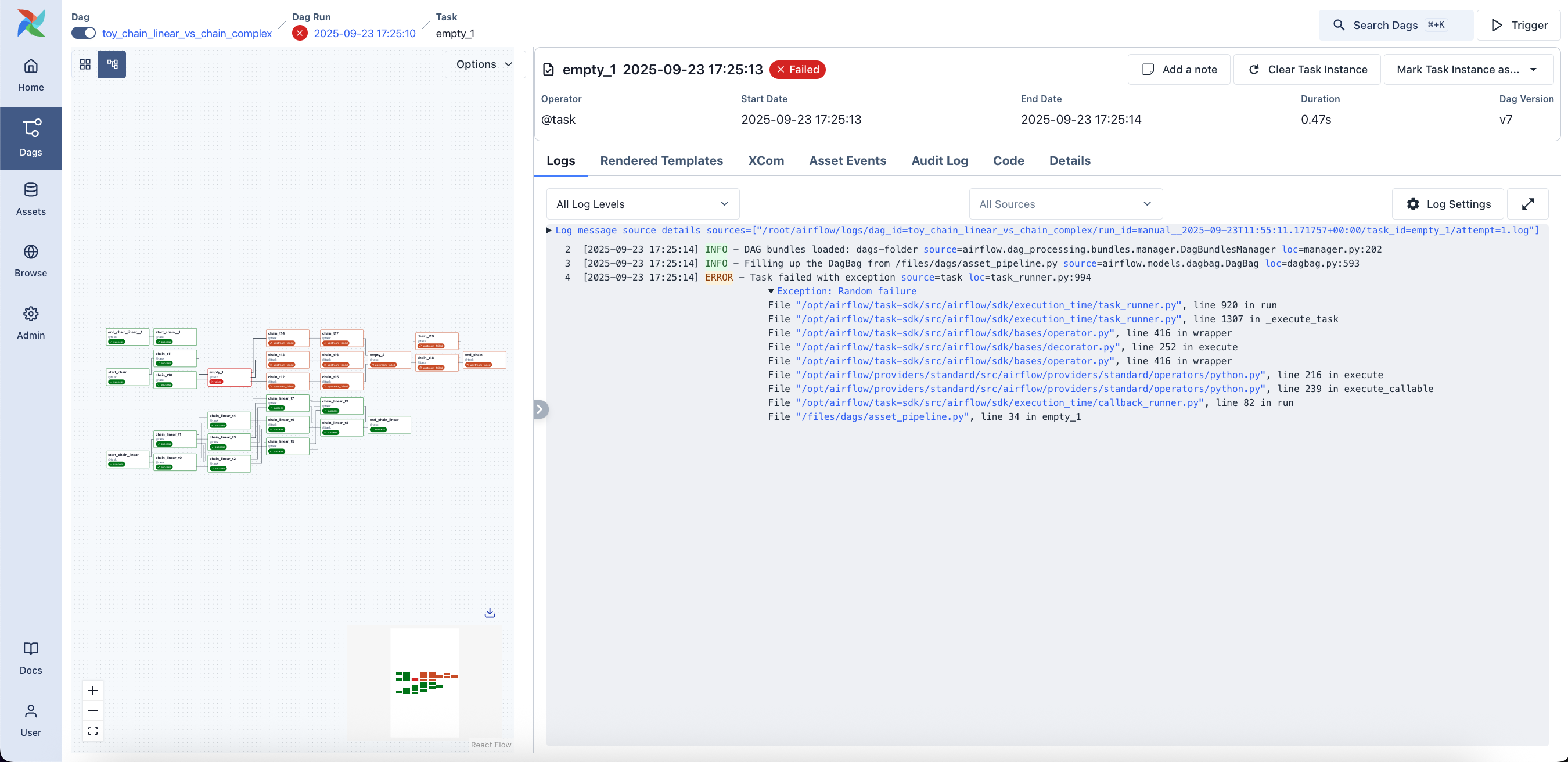Open the All Sources dropdown
The width and height of the screenshot is (1568, 762).
pos(1065,204)
